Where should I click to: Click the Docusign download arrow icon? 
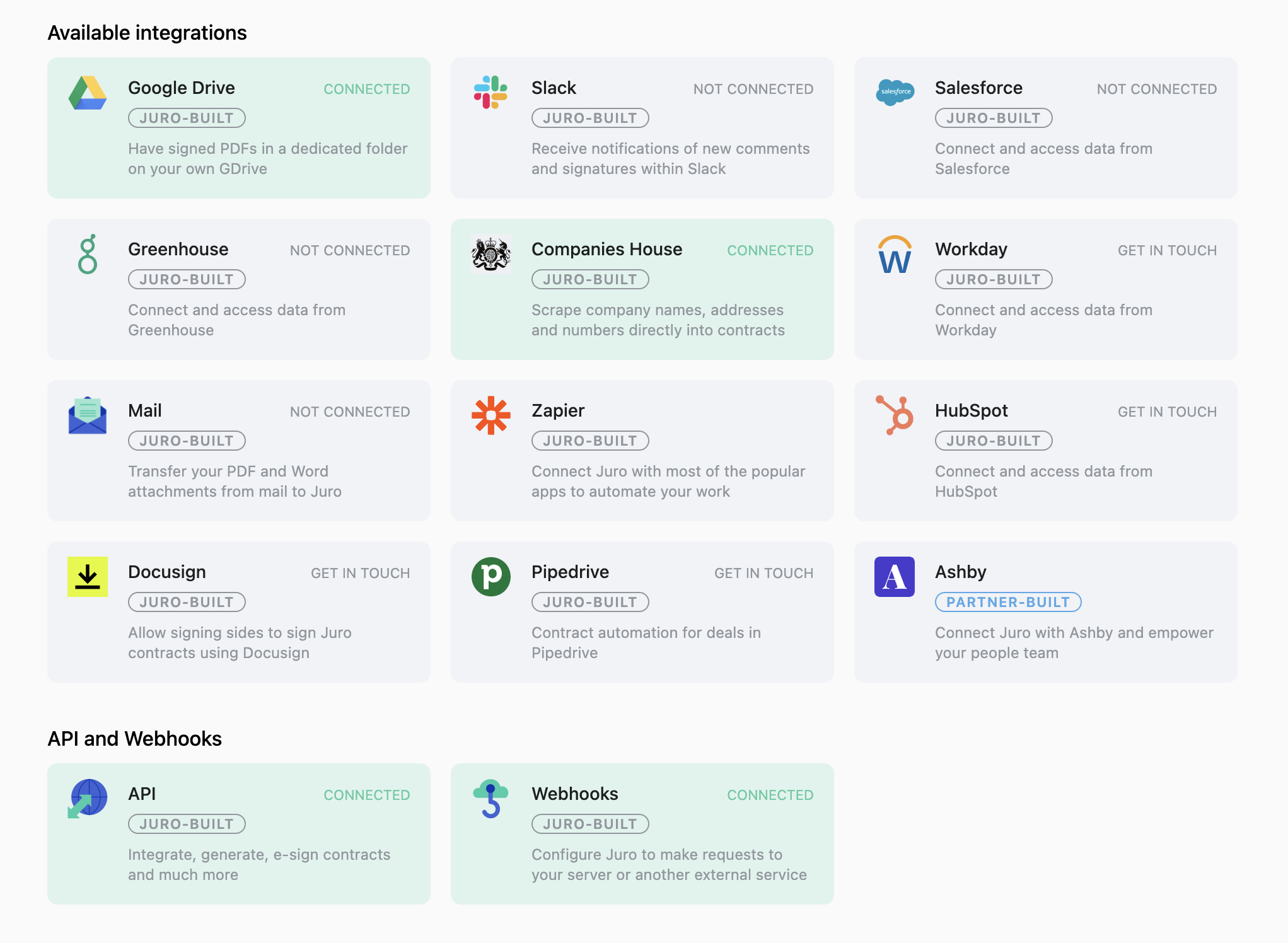88,577
